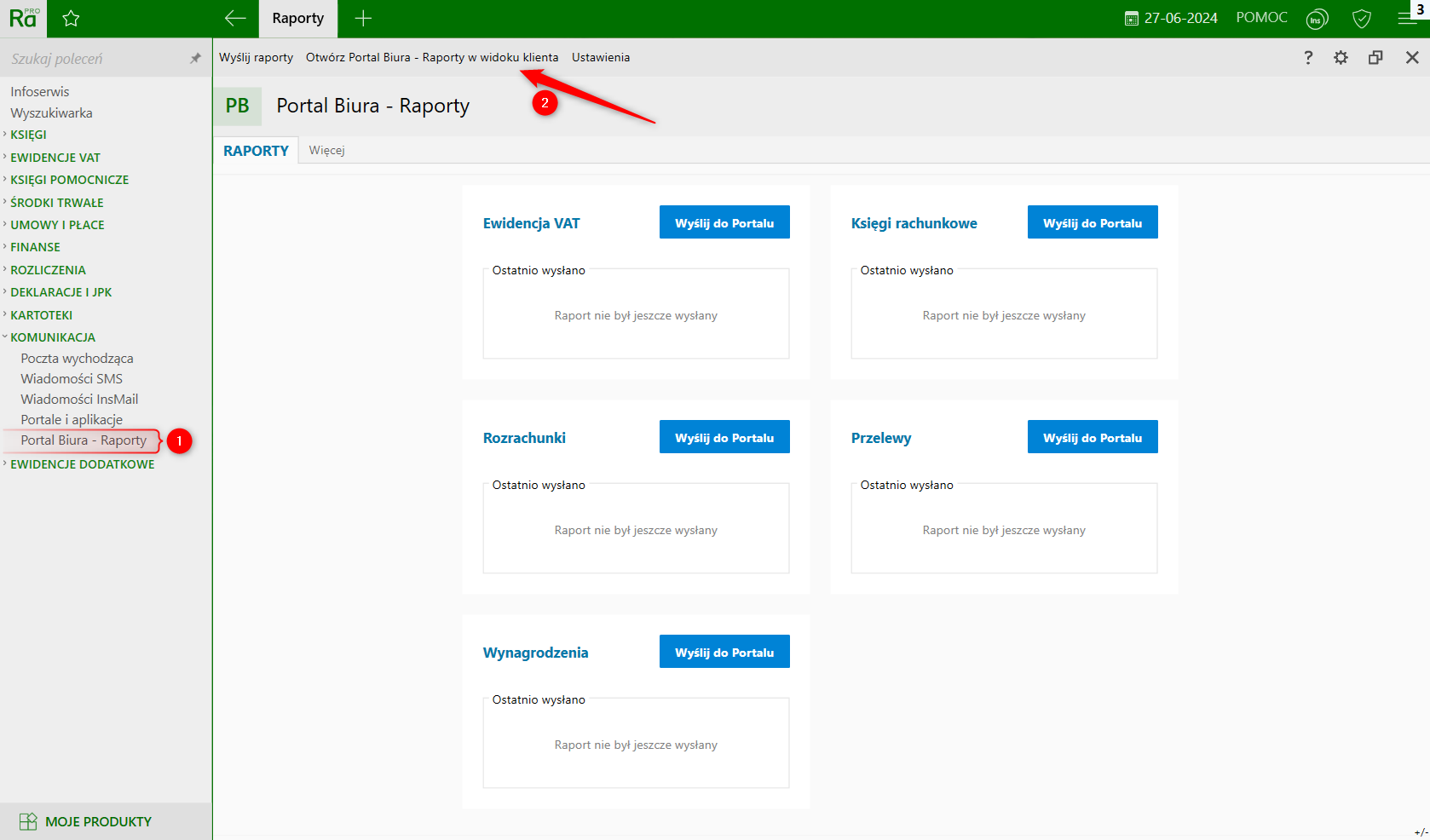The width and height of the screenshot is (1430, 840).
Task: Expand the KARTOTEKI section
Action: 41,315
